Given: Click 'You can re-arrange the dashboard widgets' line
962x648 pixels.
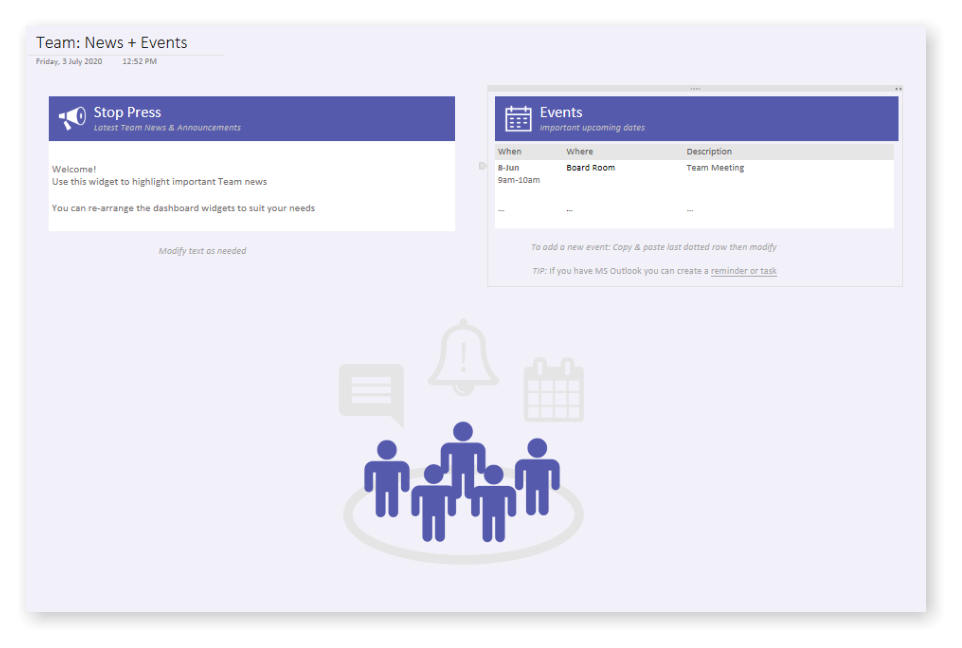Looking at the screenshot, I should (x=183, y=208).
